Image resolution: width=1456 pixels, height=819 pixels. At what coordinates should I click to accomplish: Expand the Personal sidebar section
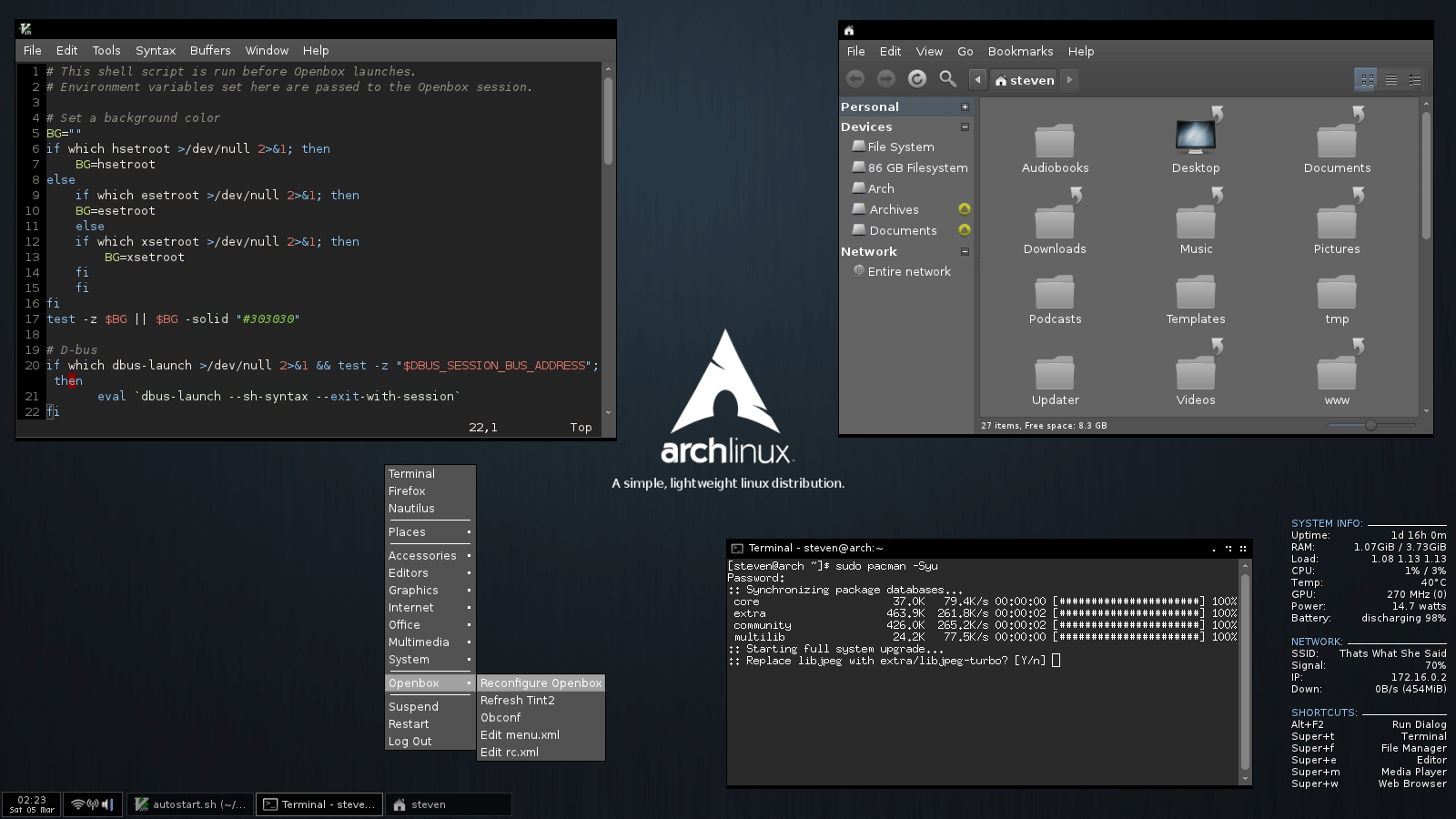coord(965,107)
